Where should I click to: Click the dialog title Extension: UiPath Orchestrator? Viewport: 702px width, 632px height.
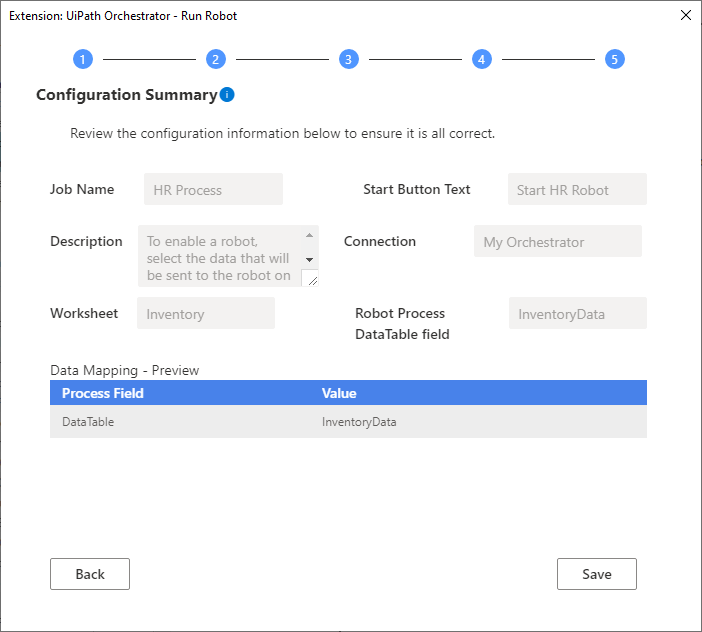click(x=123, y=16)
